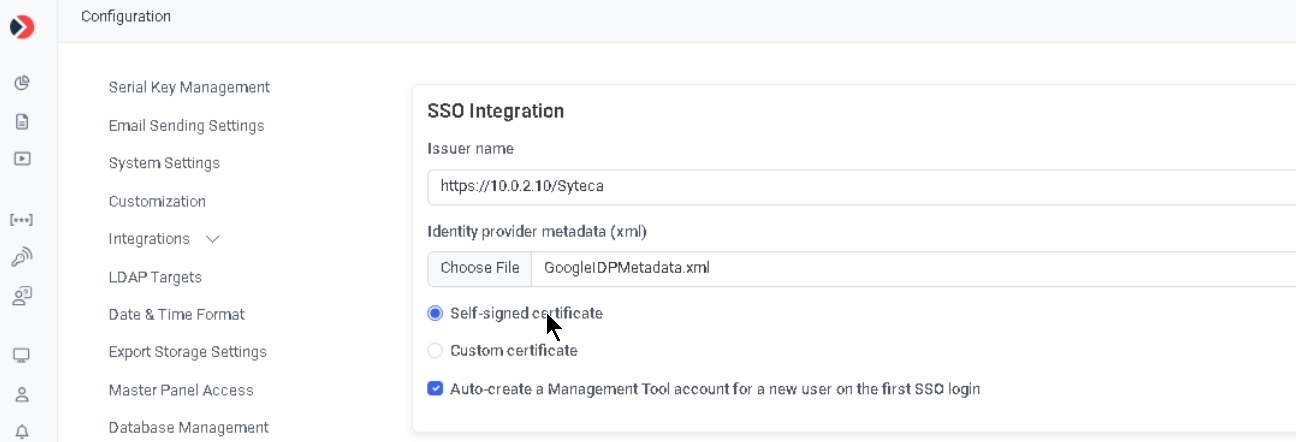Open the key access icon in sidebar
The image size is (1296, 442).
22,257
